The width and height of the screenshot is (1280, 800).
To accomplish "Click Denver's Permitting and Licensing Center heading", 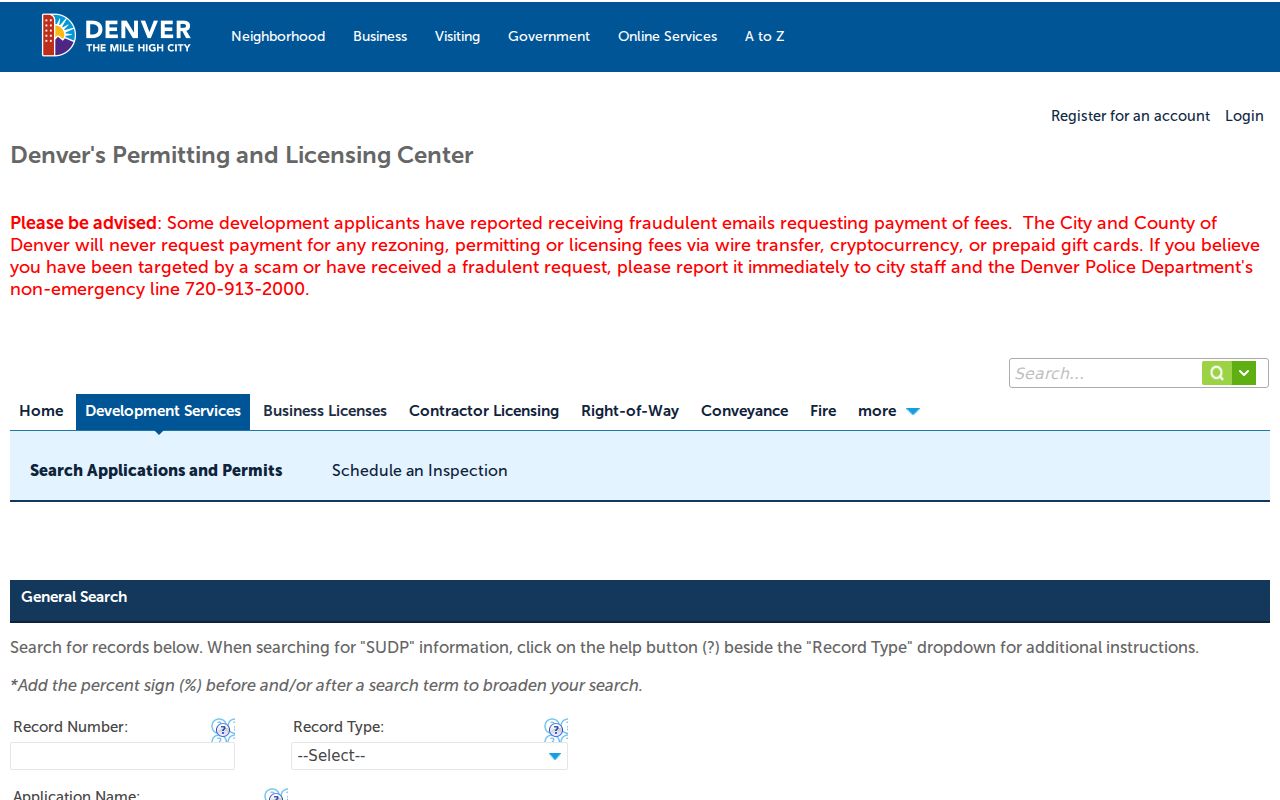I will click(x=242, y=155).
